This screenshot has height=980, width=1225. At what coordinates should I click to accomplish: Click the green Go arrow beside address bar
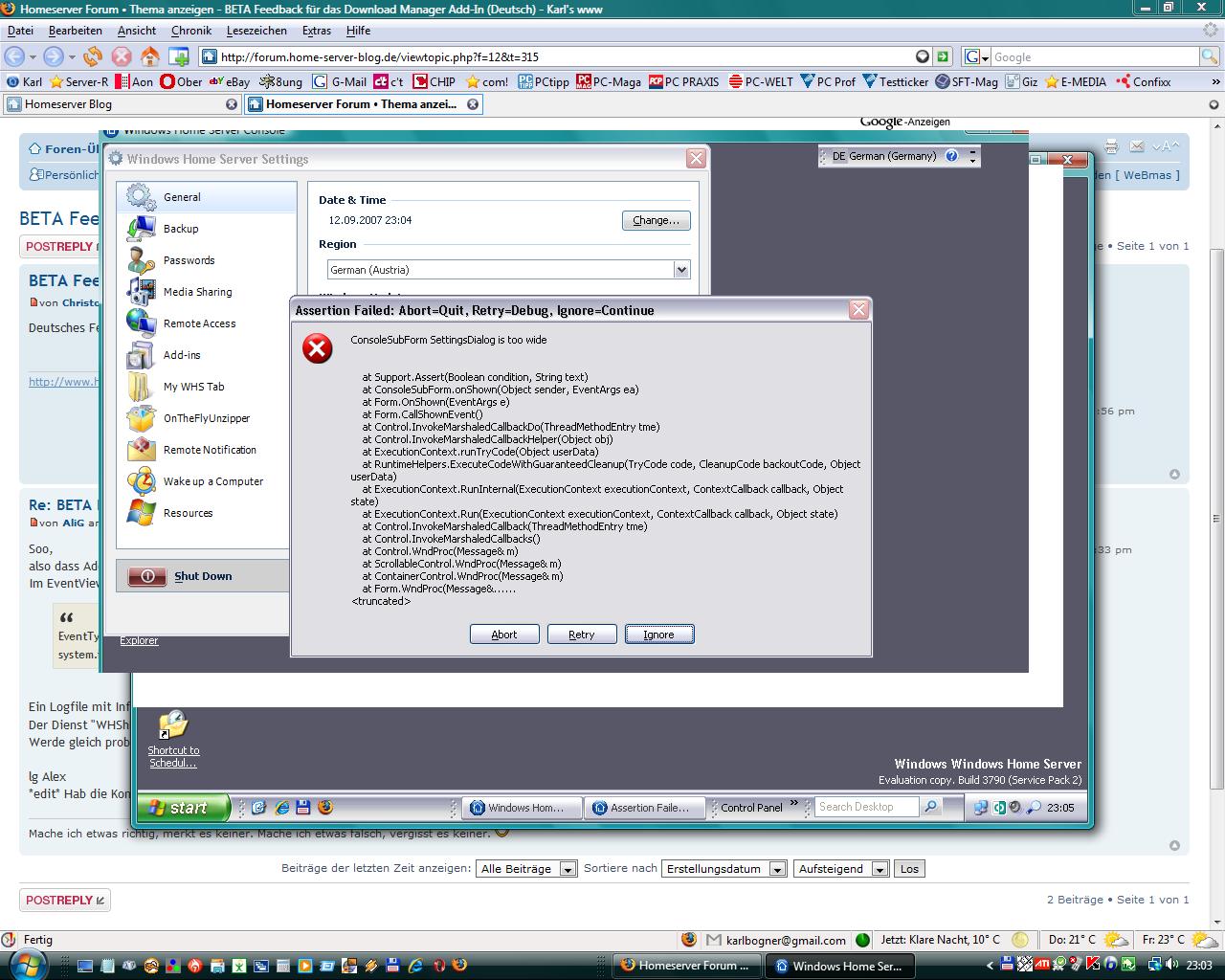(943, 56)
